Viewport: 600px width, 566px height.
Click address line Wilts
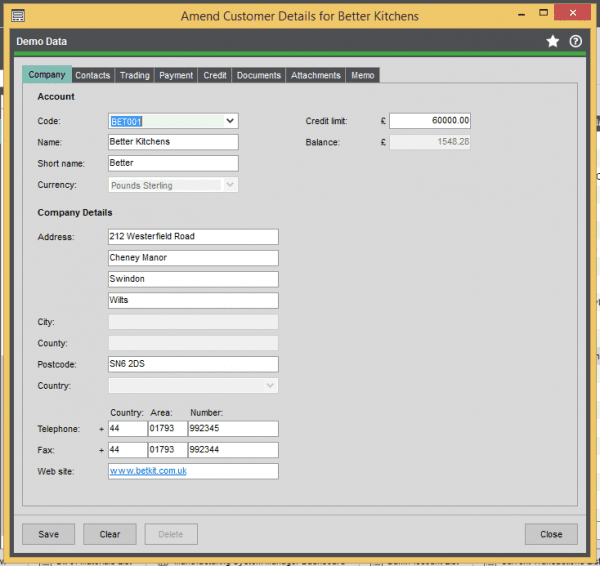(x=193, y=300)
